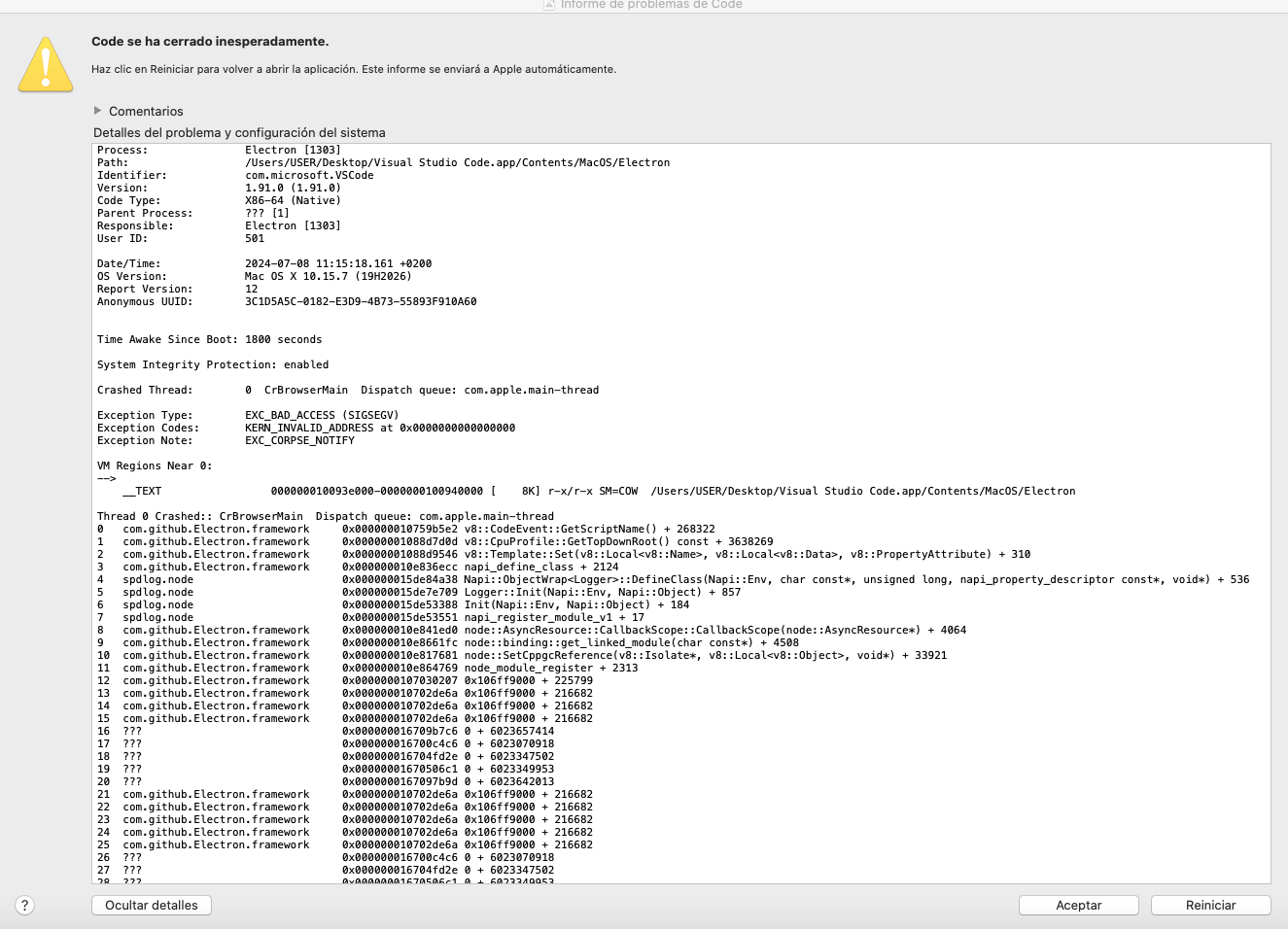Image resolution: width=1288 pixels, height=929 pixels.
Task: Click stack frame 20 address 0x0000000167097b9d
Action: [400, 781]
